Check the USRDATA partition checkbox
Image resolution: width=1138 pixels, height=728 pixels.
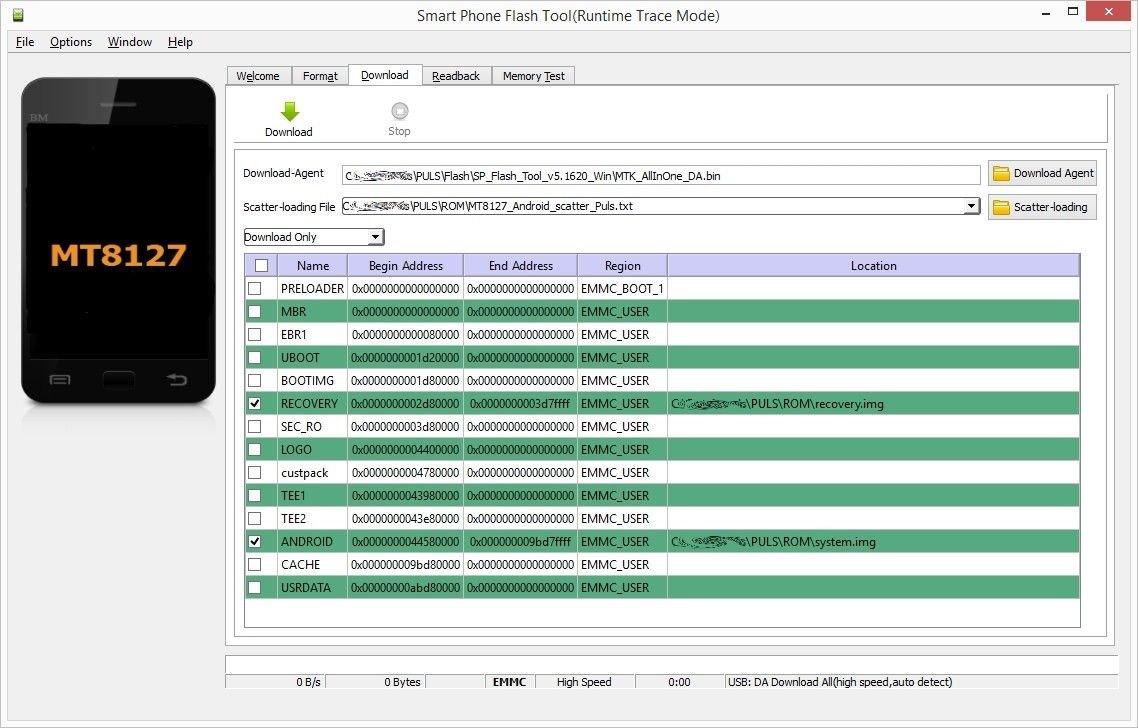pos(255,587)
